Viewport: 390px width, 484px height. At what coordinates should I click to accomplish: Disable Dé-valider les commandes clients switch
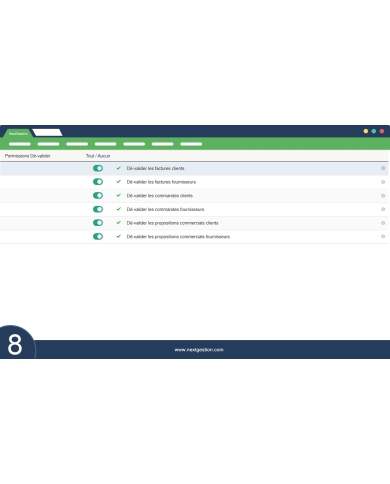(x=98, y=195)
